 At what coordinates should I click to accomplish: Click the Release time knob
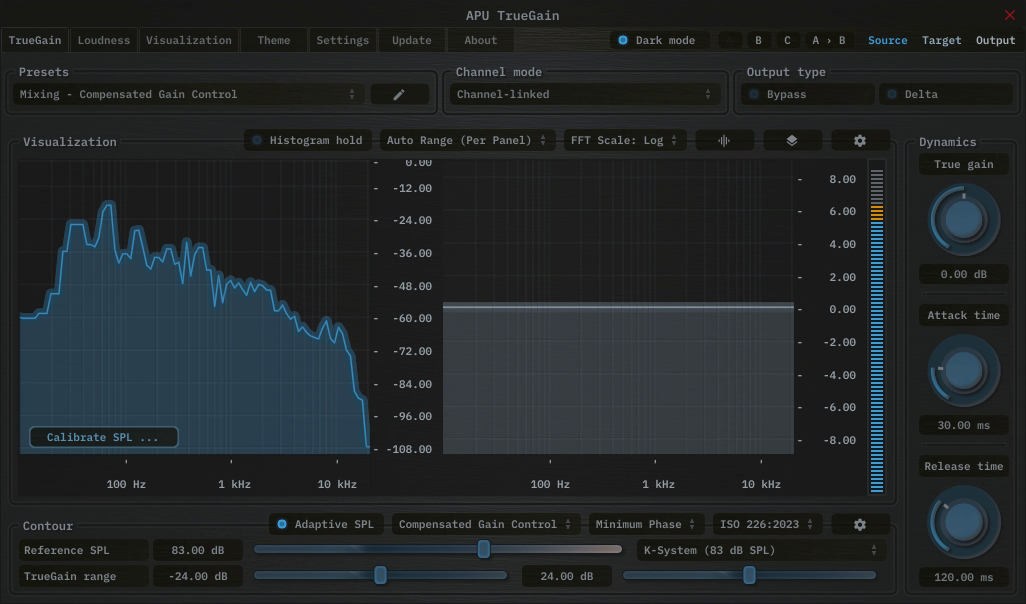point(964,523)
